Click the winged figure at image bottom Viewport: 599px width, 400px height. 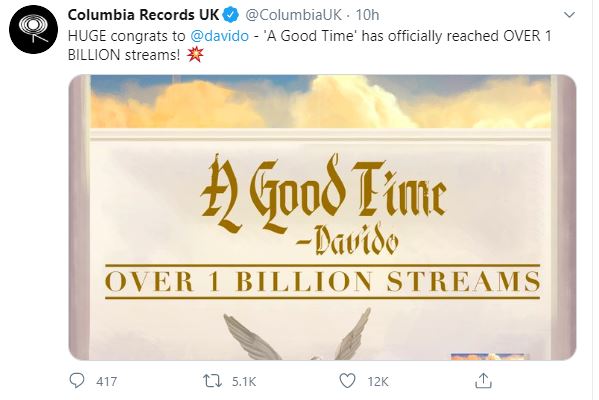pos(297,335)
